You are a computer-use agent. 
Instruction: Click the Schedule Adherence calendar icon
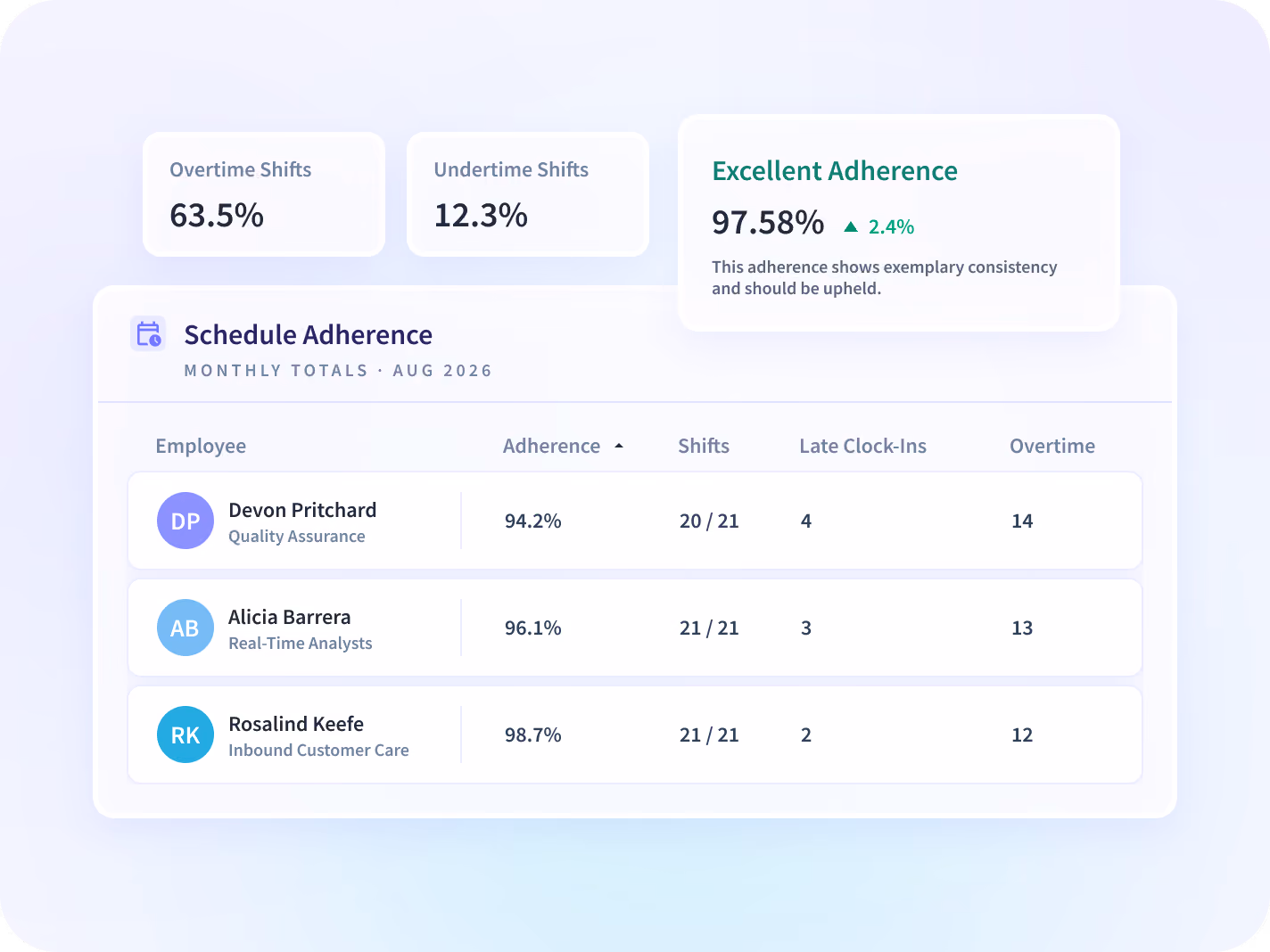(x=148, y=334)
